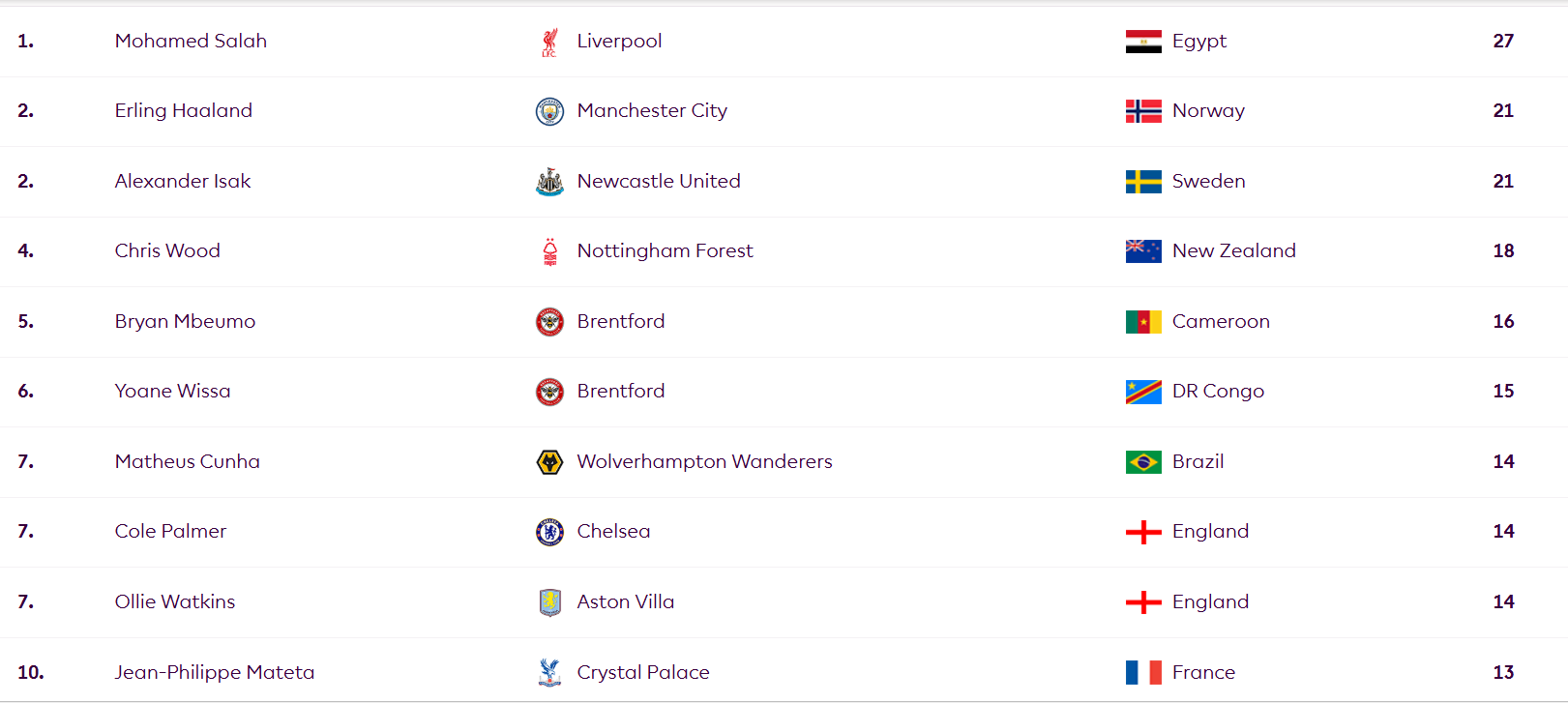Image resolution: width=1568 pixels, height=703 pixels.
Task: Click Jean-Philippe Mateta's name
Action: [x=214, y=672]
